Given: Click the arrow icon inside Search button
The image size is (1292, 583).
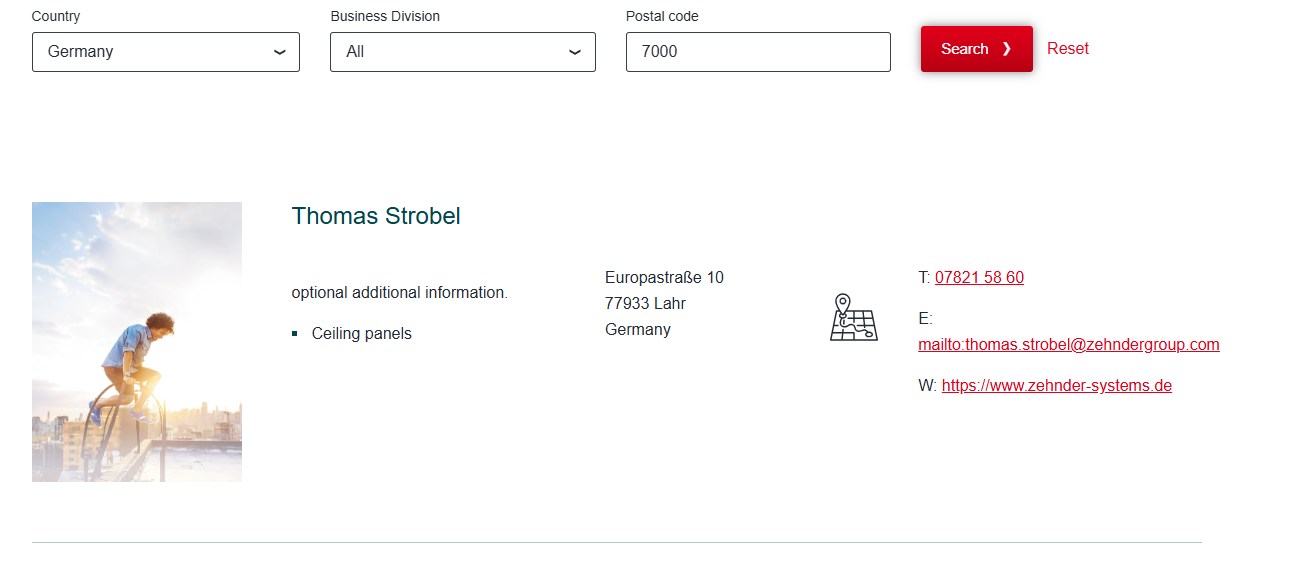Looking at the screenshot, I should coord(1007,49).
